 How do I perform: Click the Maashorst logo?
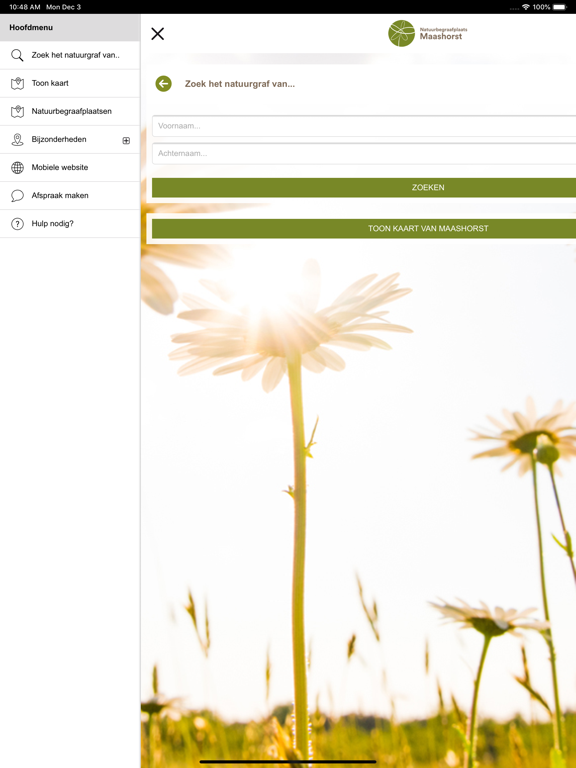click(428, 33)
